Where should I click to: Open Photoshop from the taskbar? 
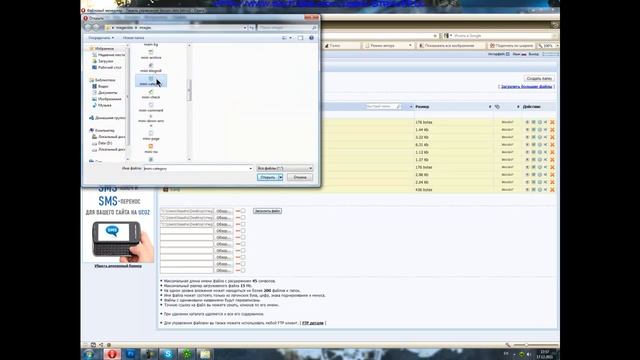(x=131, y=354)
